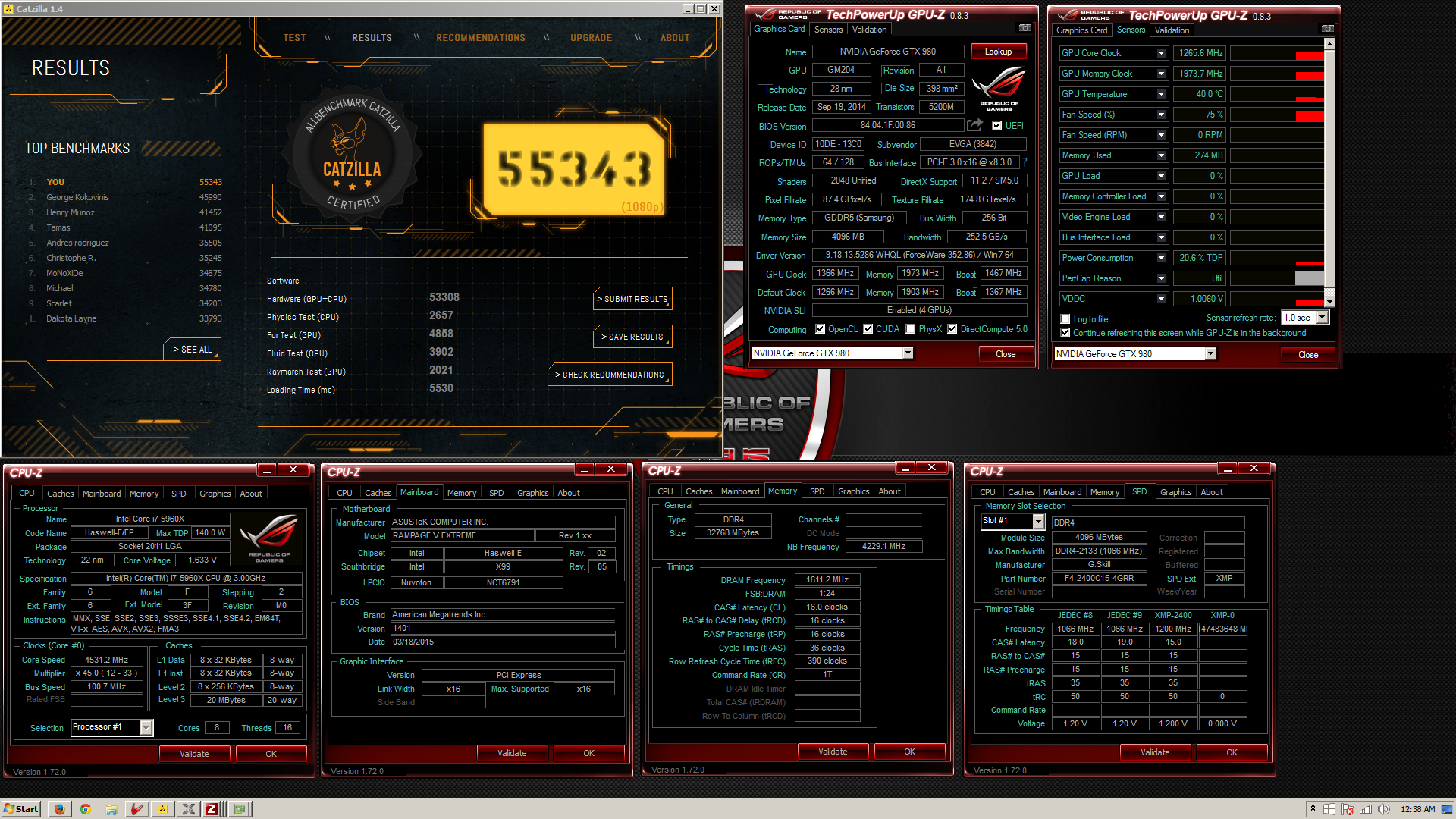Open the Power Consumption sensor dropdown

tap(1161, 258)
